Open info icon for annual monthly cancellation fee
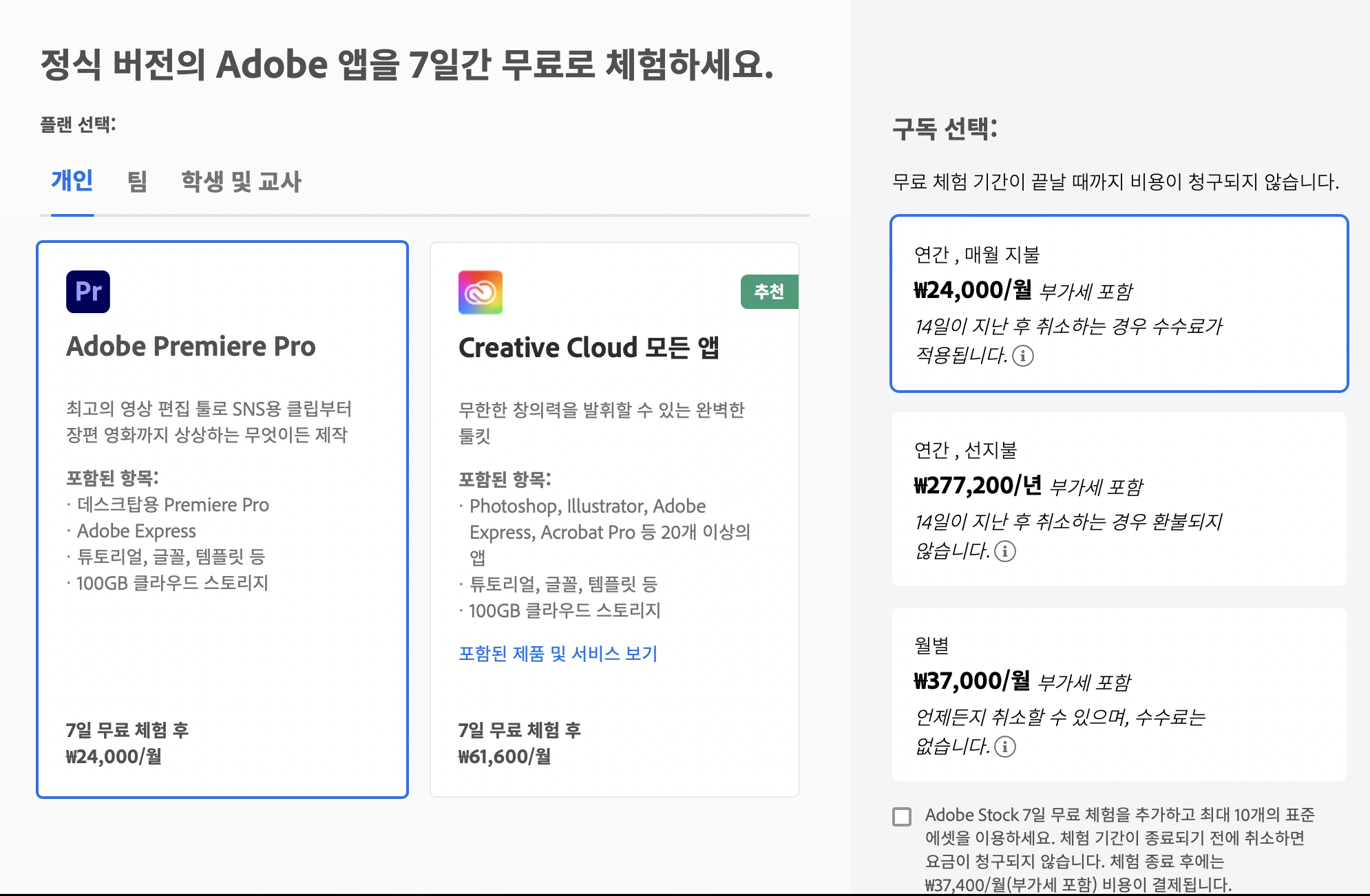Image resolution: width=1370 pixels, height=896 pixels. 1023,356
